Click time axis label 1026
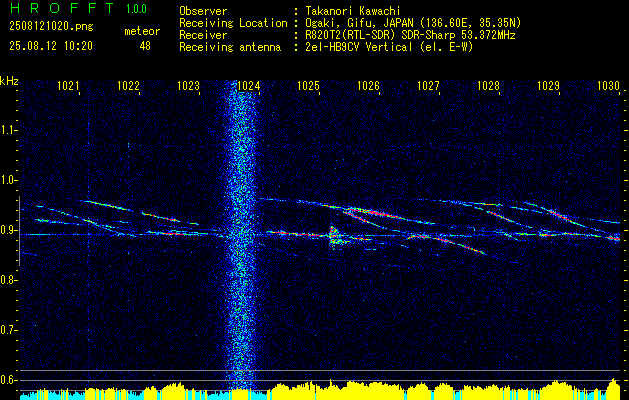The width and height of the screenshot is (629, 400). pos(368,85)
